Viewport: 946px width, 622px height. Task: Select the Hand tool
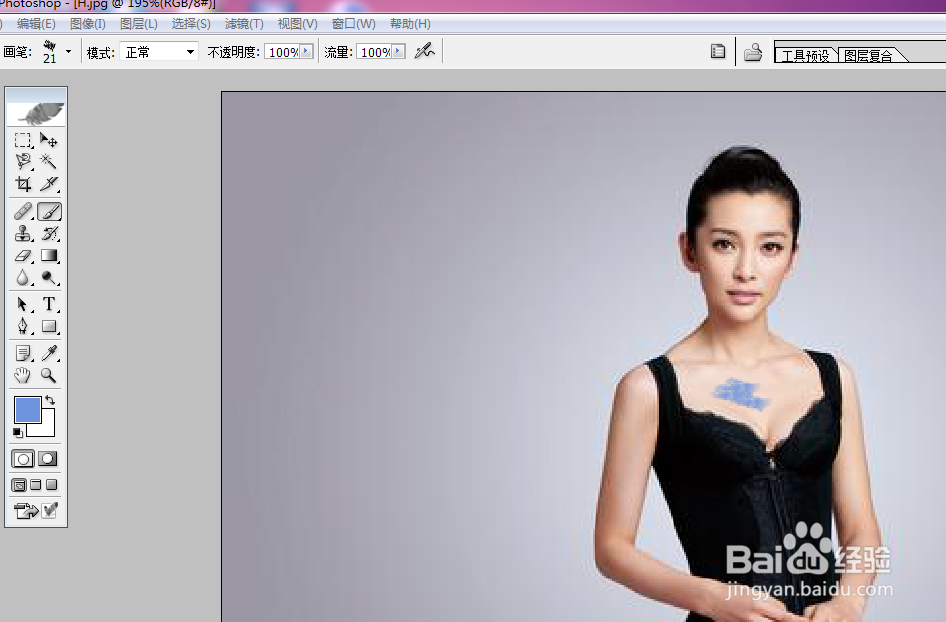pos(23,375)
